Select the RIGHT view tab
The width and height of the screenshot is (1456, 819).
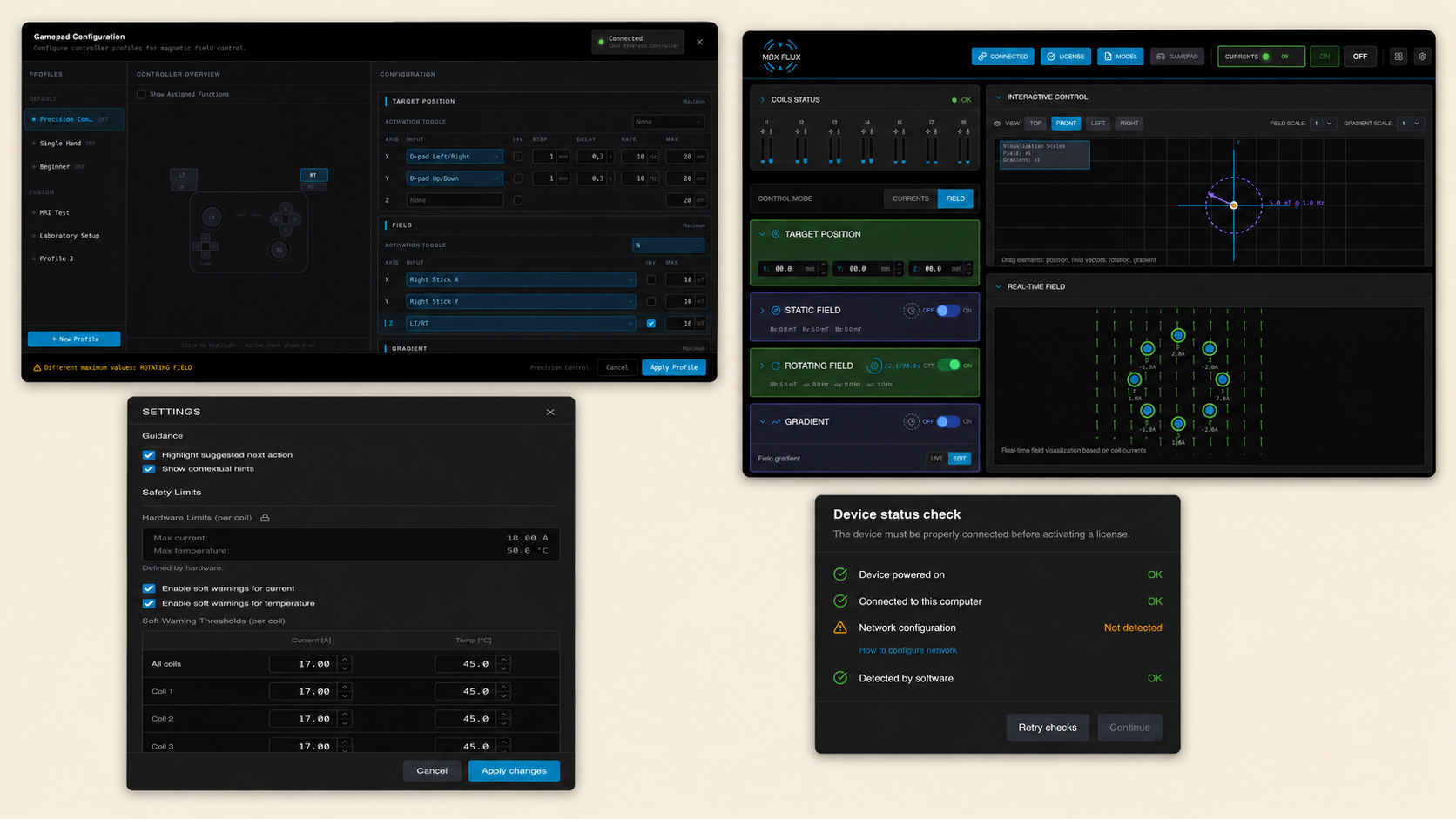(1129, 124)
